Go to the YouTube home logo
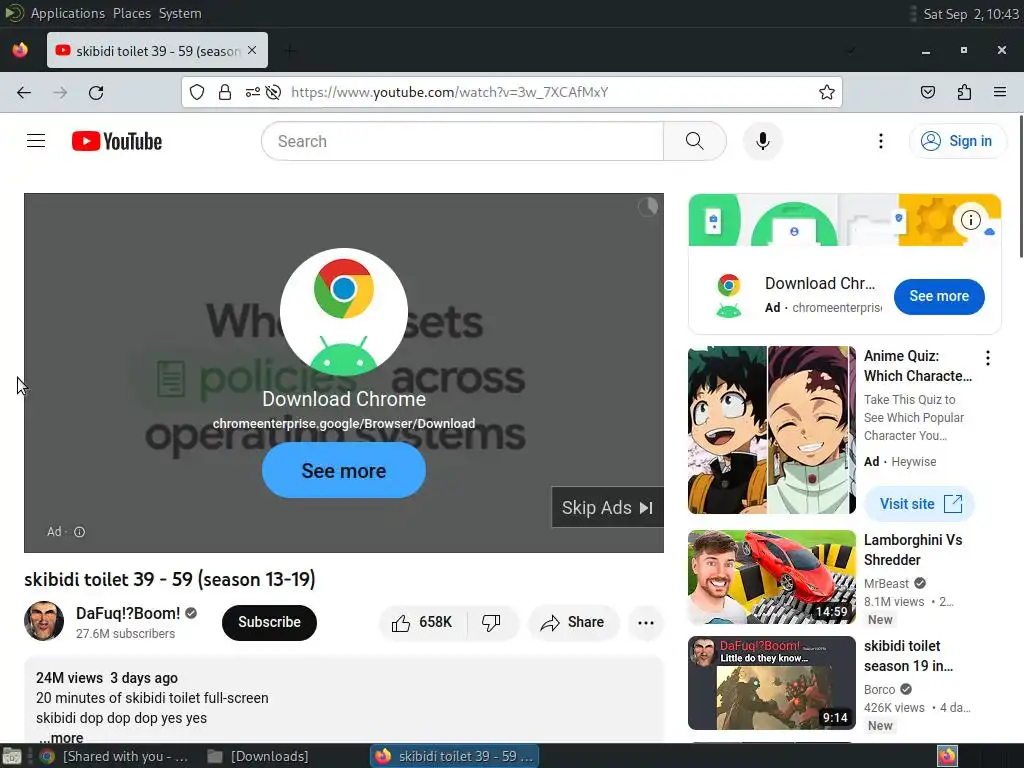Screen dimensions: 1024x768 [117, 141]
